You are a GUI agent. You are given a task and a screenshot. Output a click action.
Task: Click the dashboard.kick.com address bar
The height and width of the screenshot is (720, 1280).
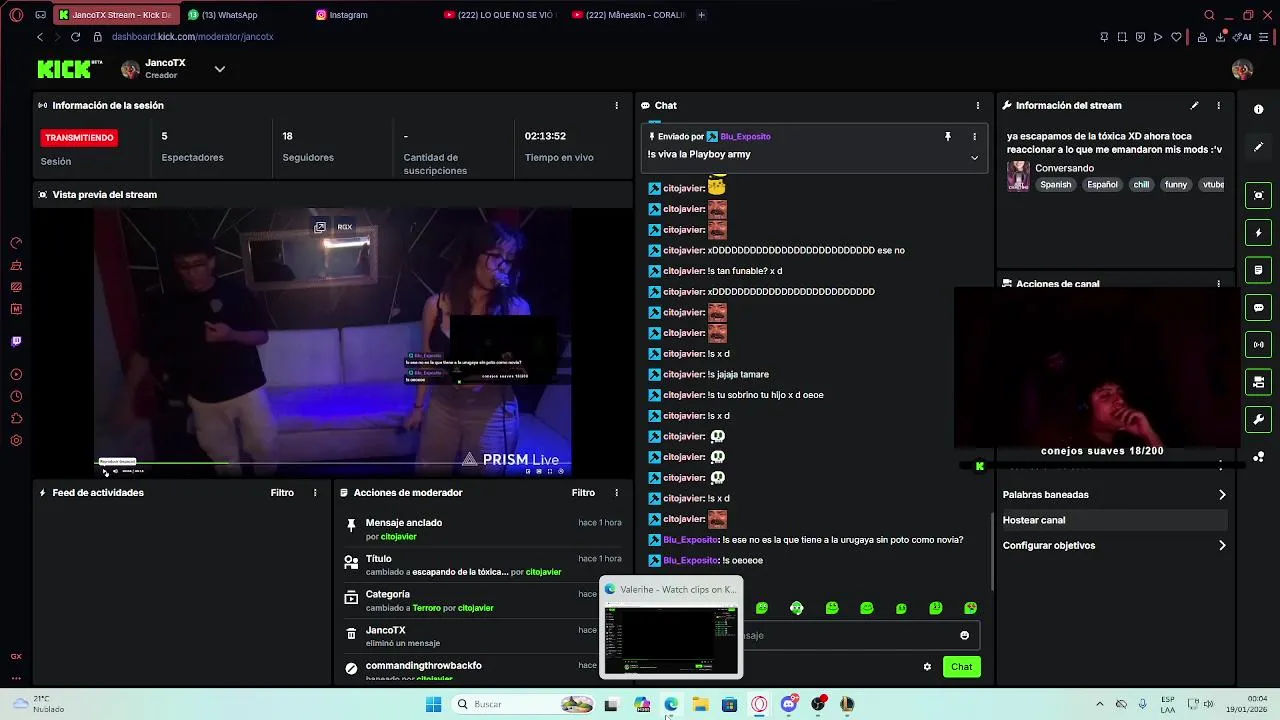coord(192,37)
